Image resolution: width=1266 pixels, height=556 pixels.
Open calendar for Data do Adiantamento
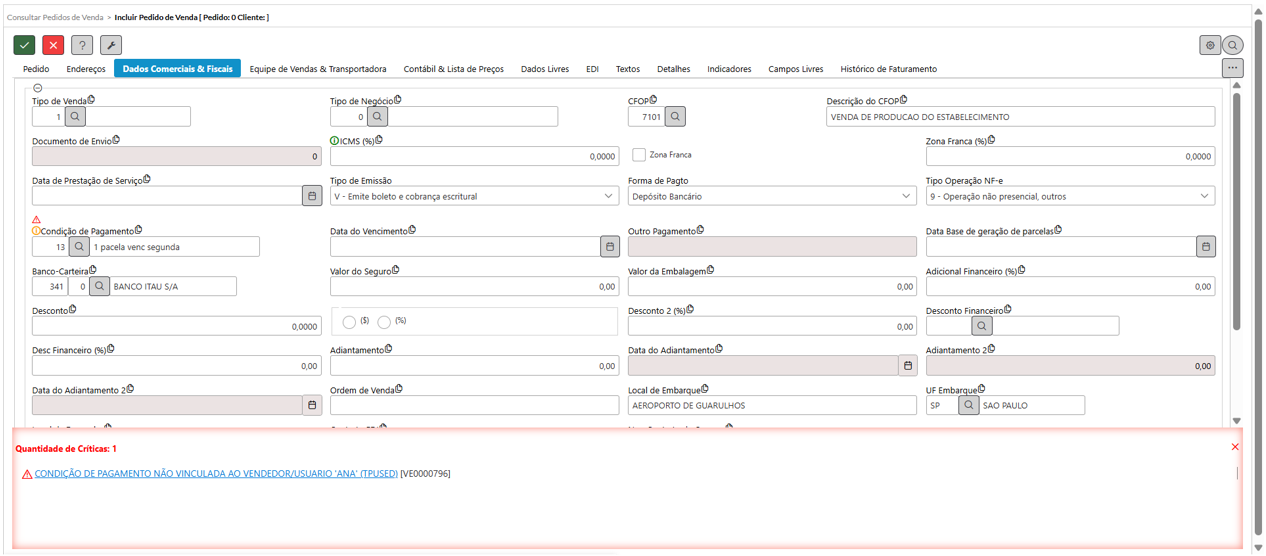[907, 366]
